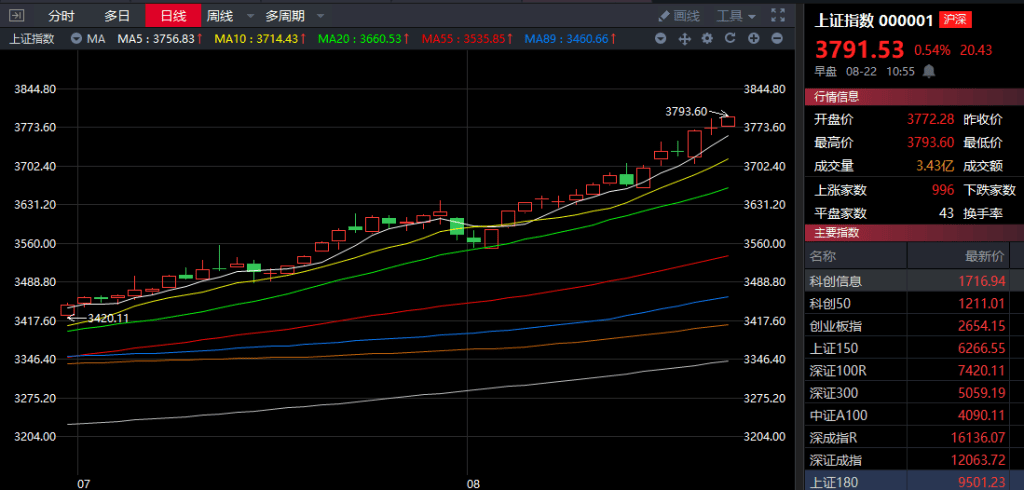Image resolution: width=1024 pixels, height=490 pixels.
Task: Zoom out the chart with minus icon
Action: pos(776,39)
